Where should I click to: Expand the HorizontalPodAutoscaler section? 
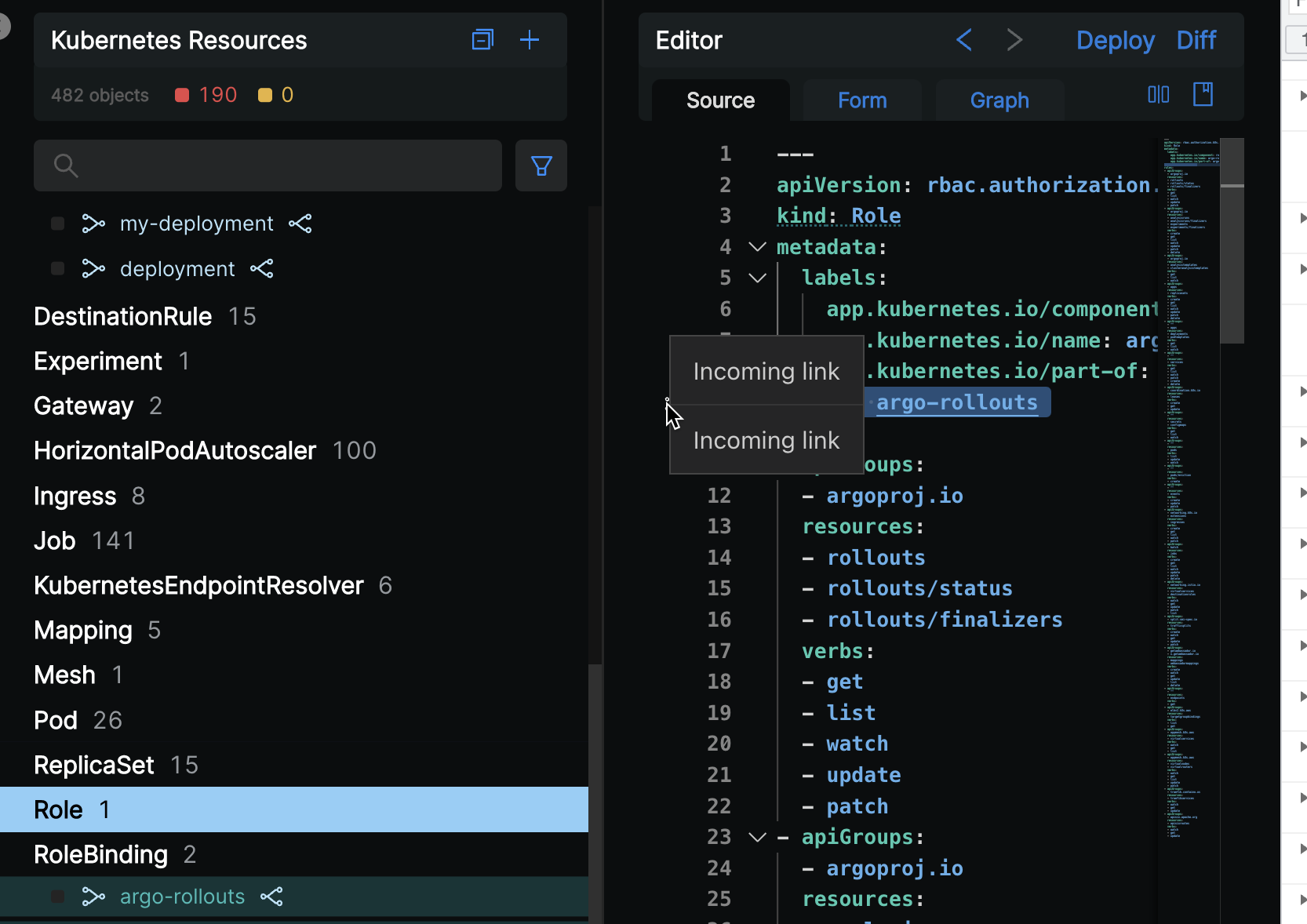point(175,451)
